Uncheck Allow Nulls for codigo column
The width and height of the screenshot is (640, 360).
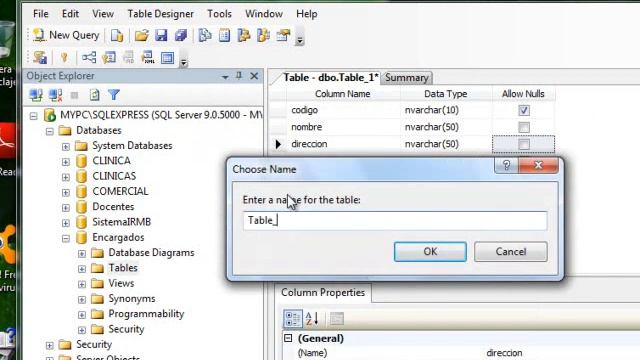click(524, 110)
